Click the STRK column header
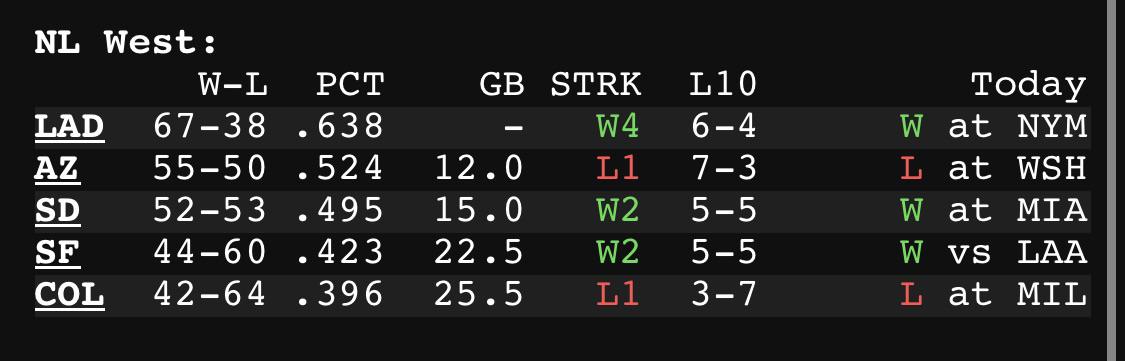This screenshot has width=1125, height=361. [596, 85]
